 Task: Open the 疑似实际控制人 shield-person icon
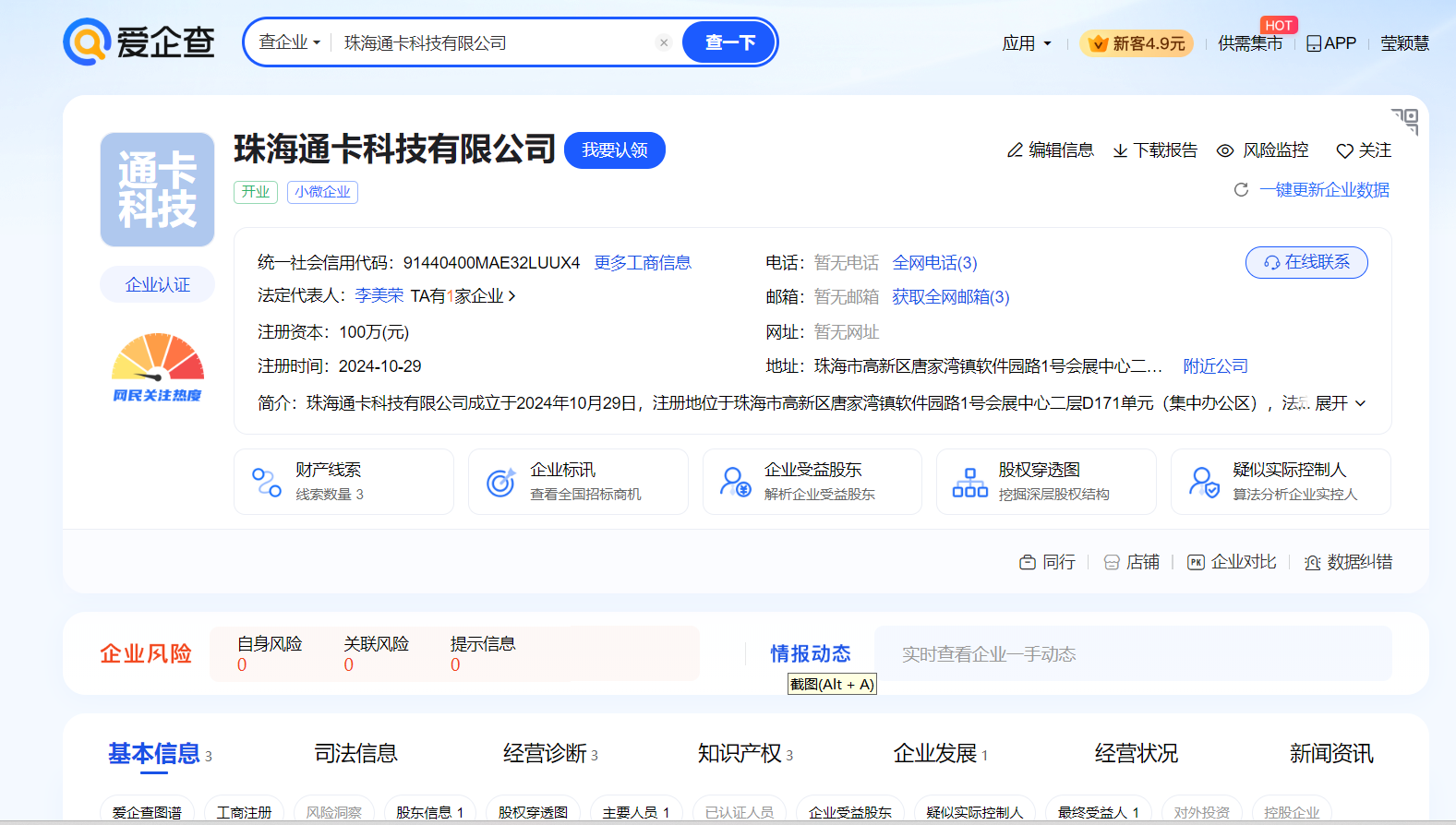coord(1204,482)
